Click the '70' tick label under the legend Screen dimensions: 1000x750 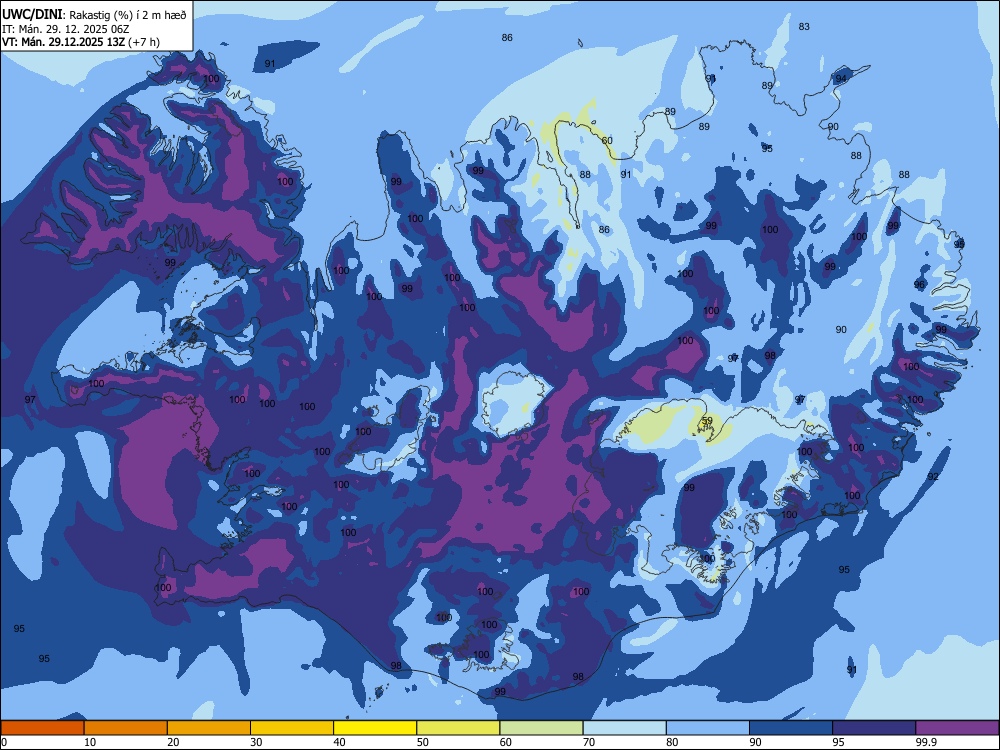coord(589,742)
